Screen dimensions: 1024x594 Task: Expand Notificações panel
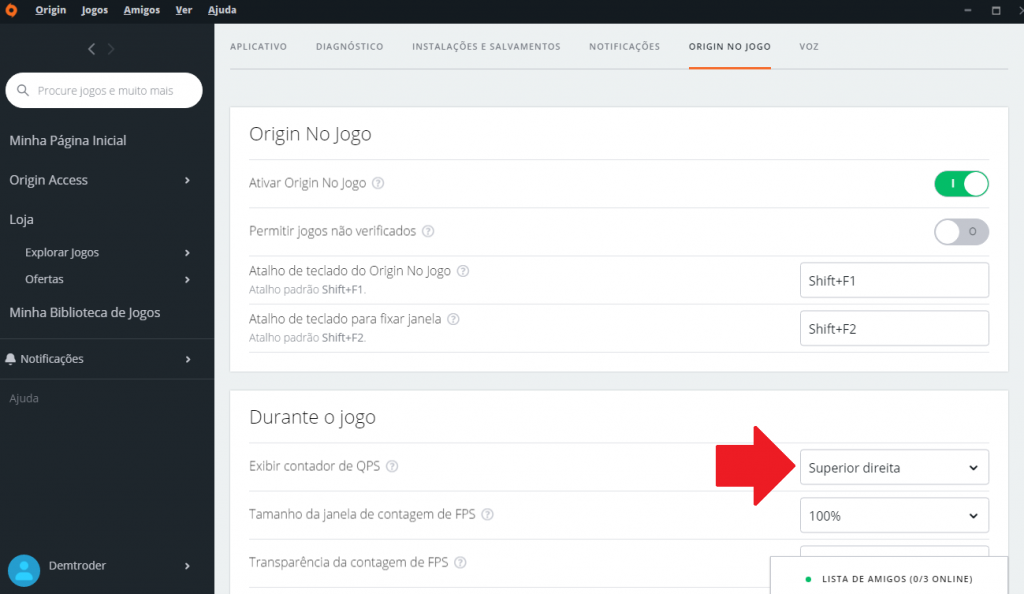tap(187, 359)
